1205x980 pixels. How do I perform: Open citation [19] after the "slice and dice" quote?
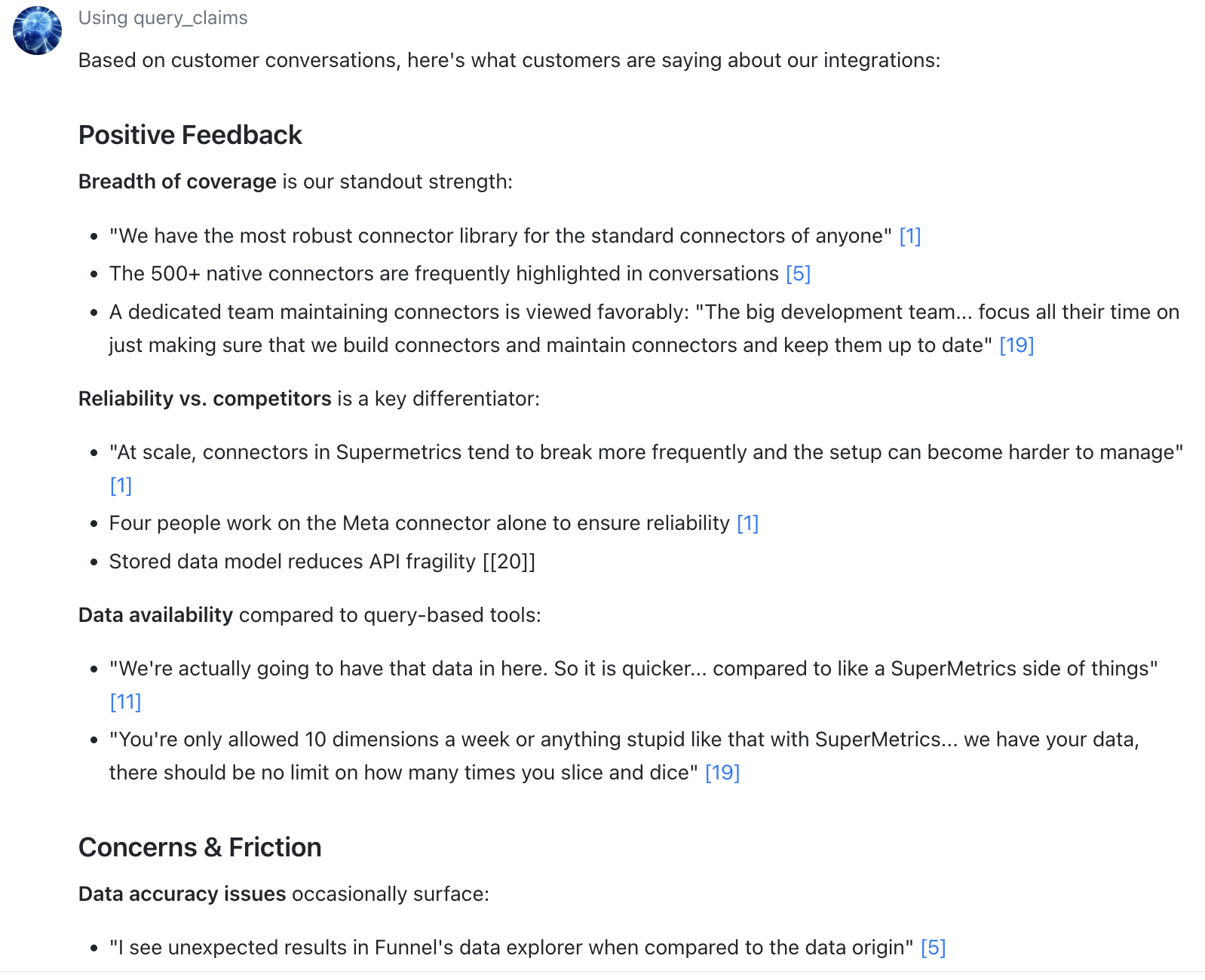[722, 773]
